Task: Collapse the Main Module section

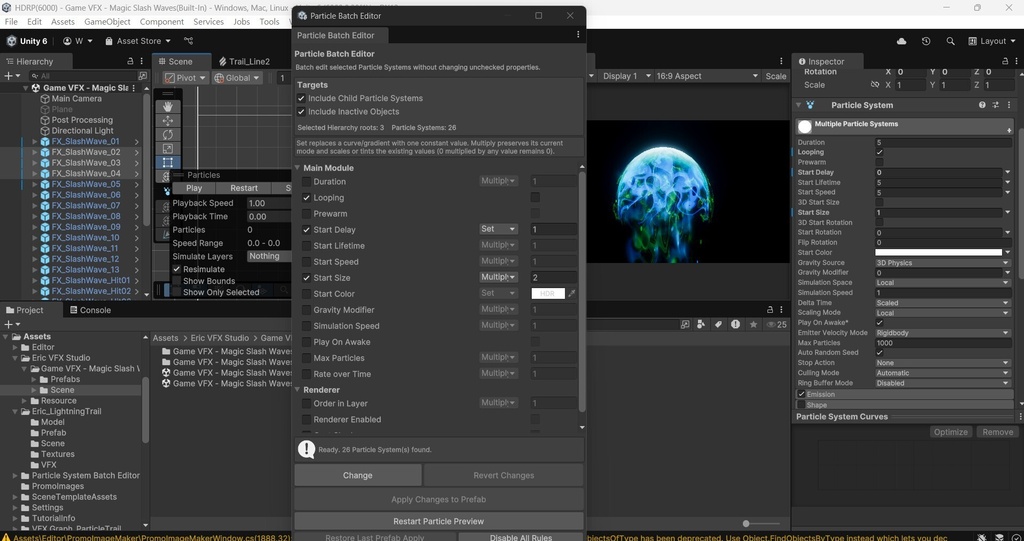Action: (297, 168)
